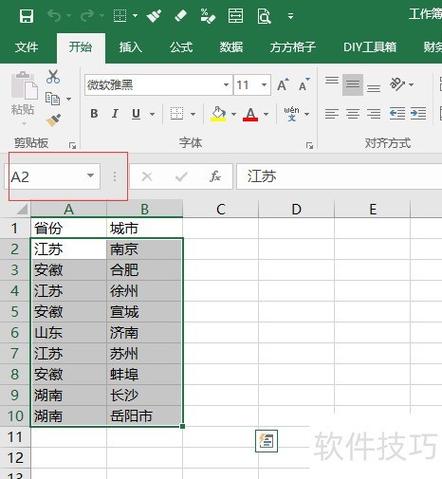Open the DIY工具箱 tab

tap(370, 47)
